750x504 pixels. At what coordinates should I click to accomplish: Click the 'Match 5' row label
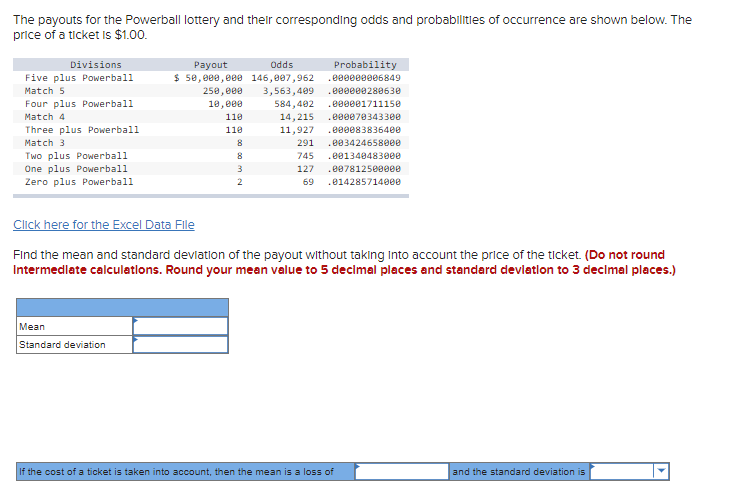click(44, 90)
